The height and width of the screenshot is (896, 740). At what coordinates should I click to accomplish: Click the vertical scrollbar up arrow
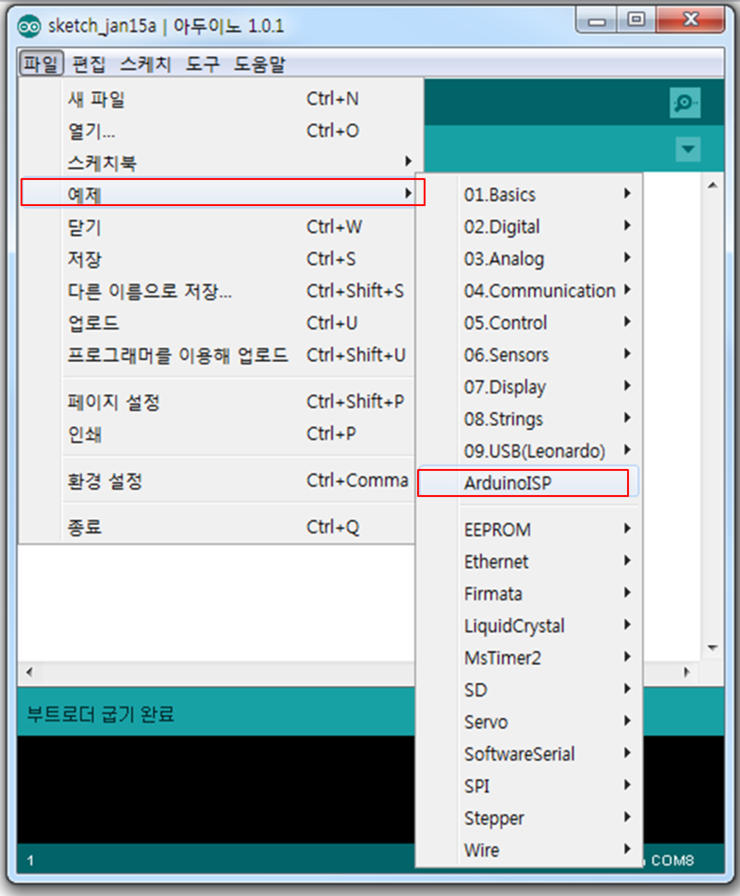click(x=713, y=185)
